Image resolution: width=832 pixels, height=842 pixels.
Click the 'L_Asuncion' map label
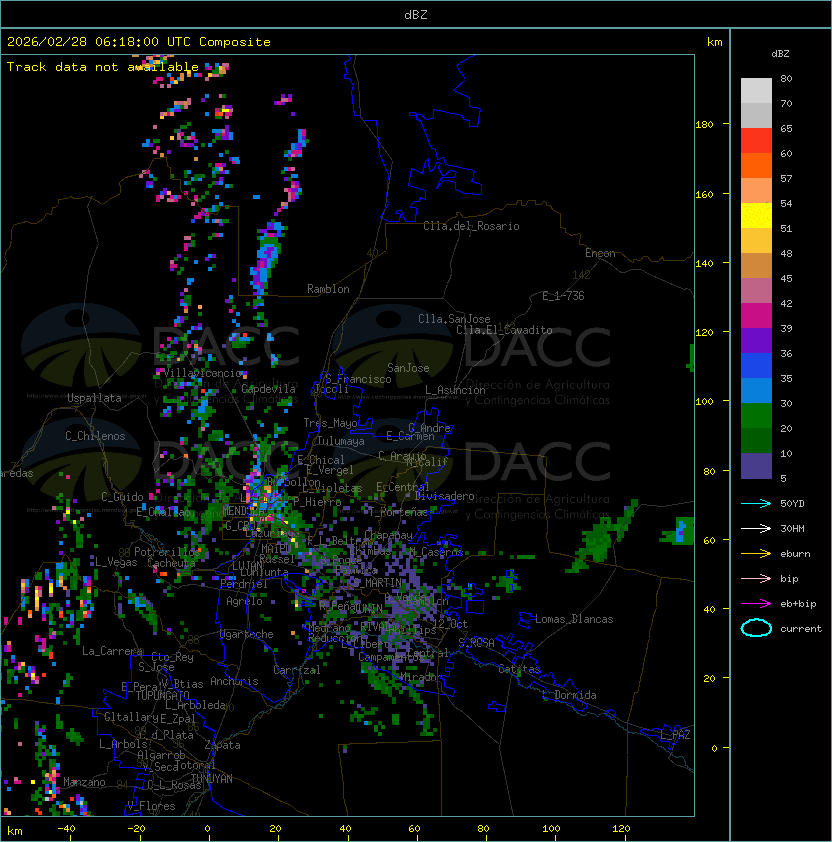[455, 390]
